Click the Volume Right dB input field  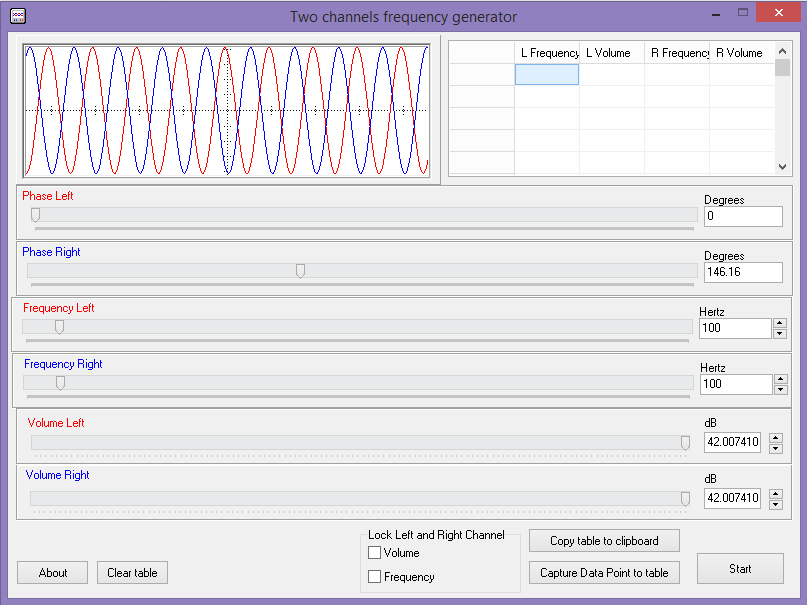[732, 499]
